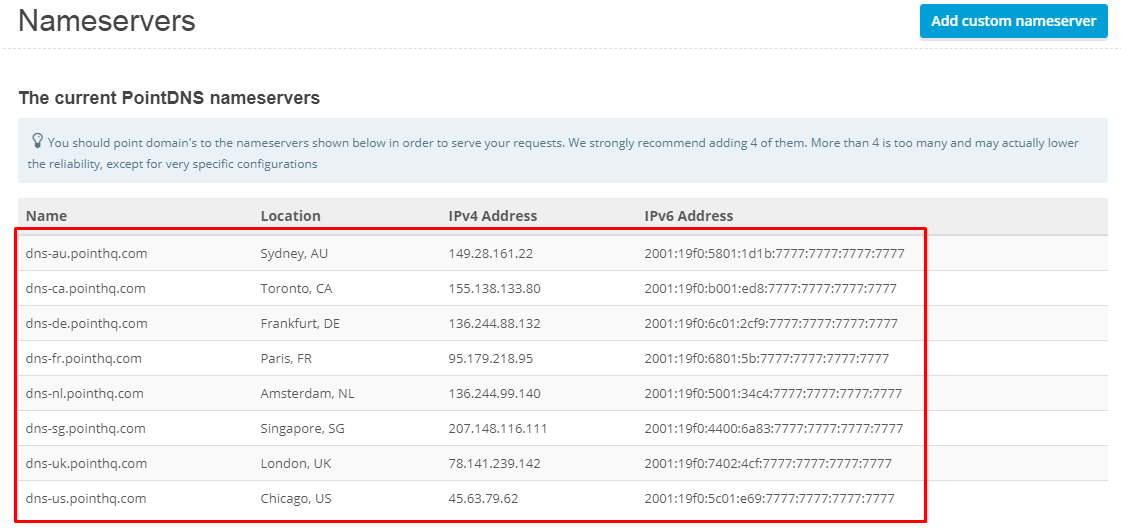The width and height of the screenshot is (1121, 529).
Task: Select the IPv4 Address column header
Action: pos(493,216)
